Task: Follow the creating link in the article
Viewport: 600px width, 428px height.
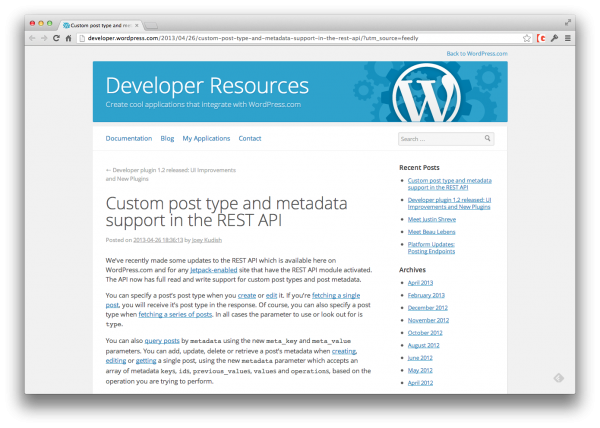Action: pos(344,351)
